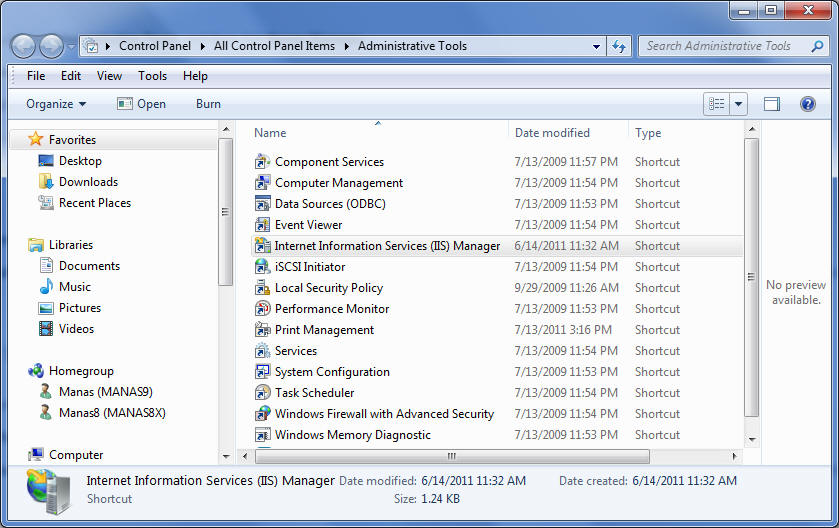Open the File menu
Screen dimensions: 839x528
[x=36, y=76]
